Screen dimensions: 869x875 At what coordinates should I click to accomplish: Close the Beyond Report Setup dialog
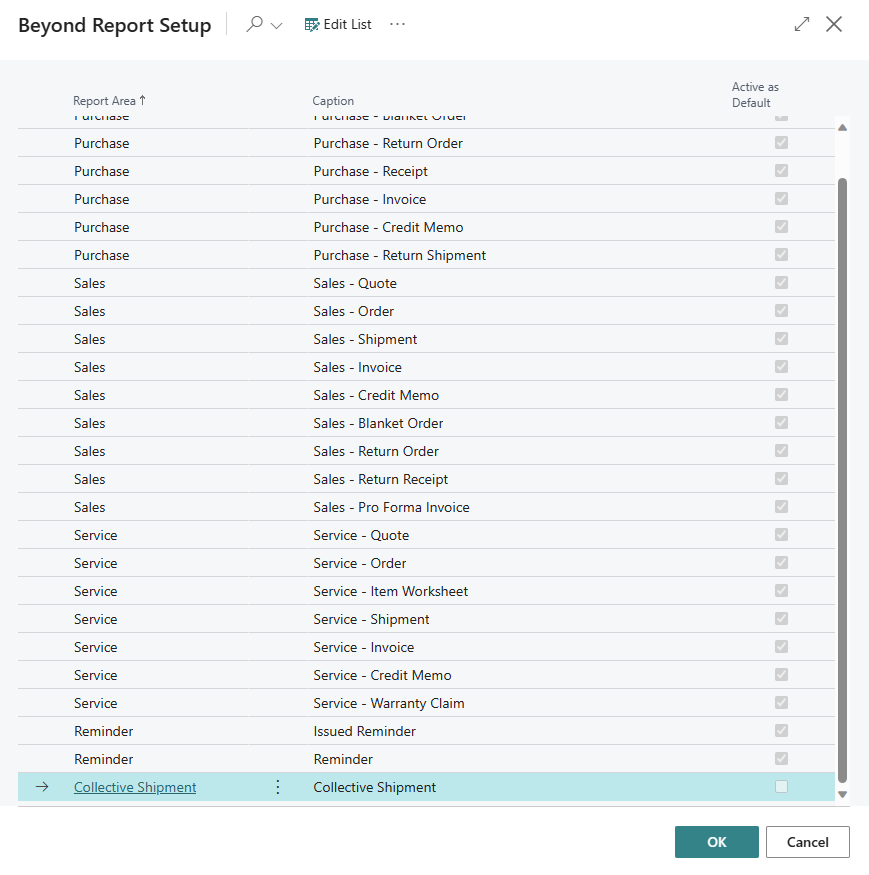834,25
